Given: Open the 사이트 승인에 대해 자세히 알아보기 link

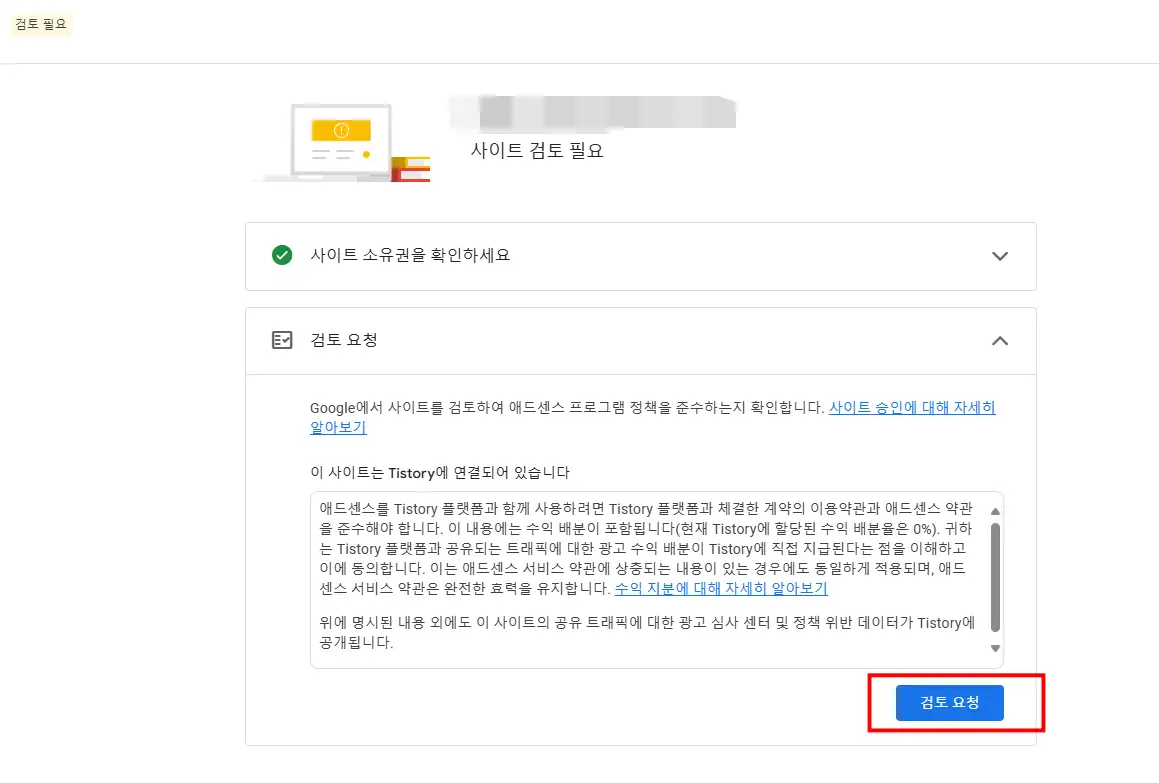Looking at the screenshot, I should point(910,408).
